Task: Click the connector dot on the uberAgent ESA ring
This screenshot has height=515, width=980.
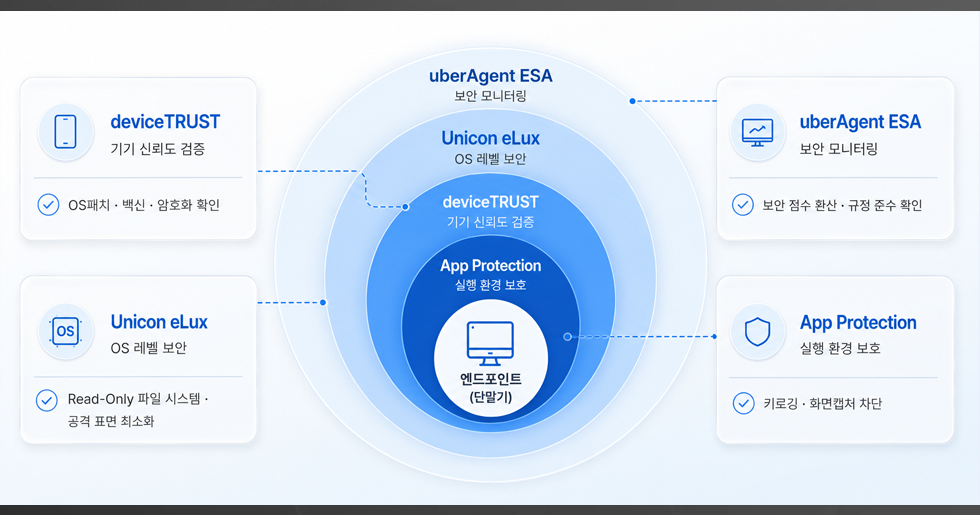Action: [x=632, y=101]
